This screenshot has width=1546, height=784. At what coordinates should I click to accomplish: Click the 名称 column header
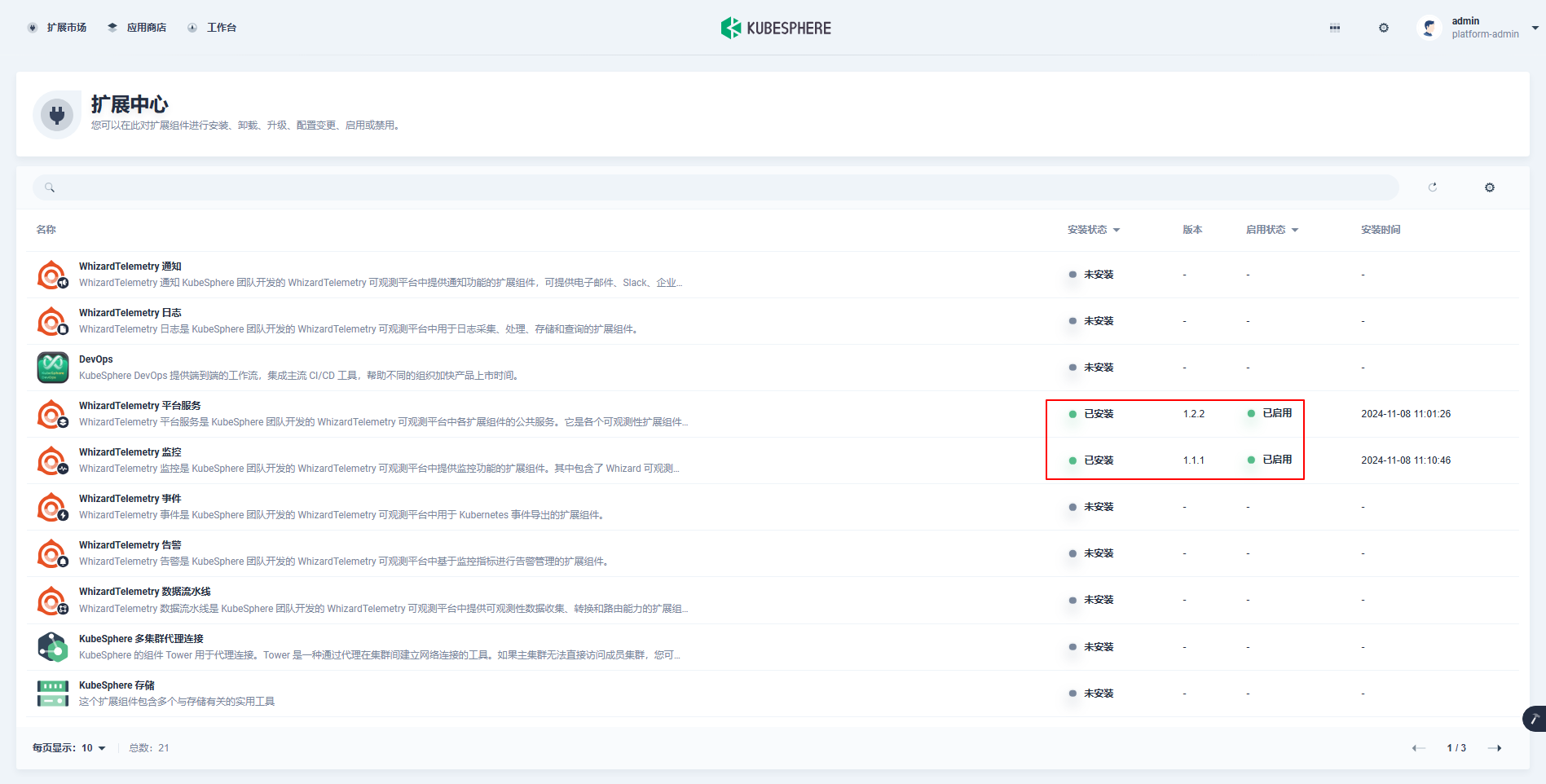pos(46,230)
